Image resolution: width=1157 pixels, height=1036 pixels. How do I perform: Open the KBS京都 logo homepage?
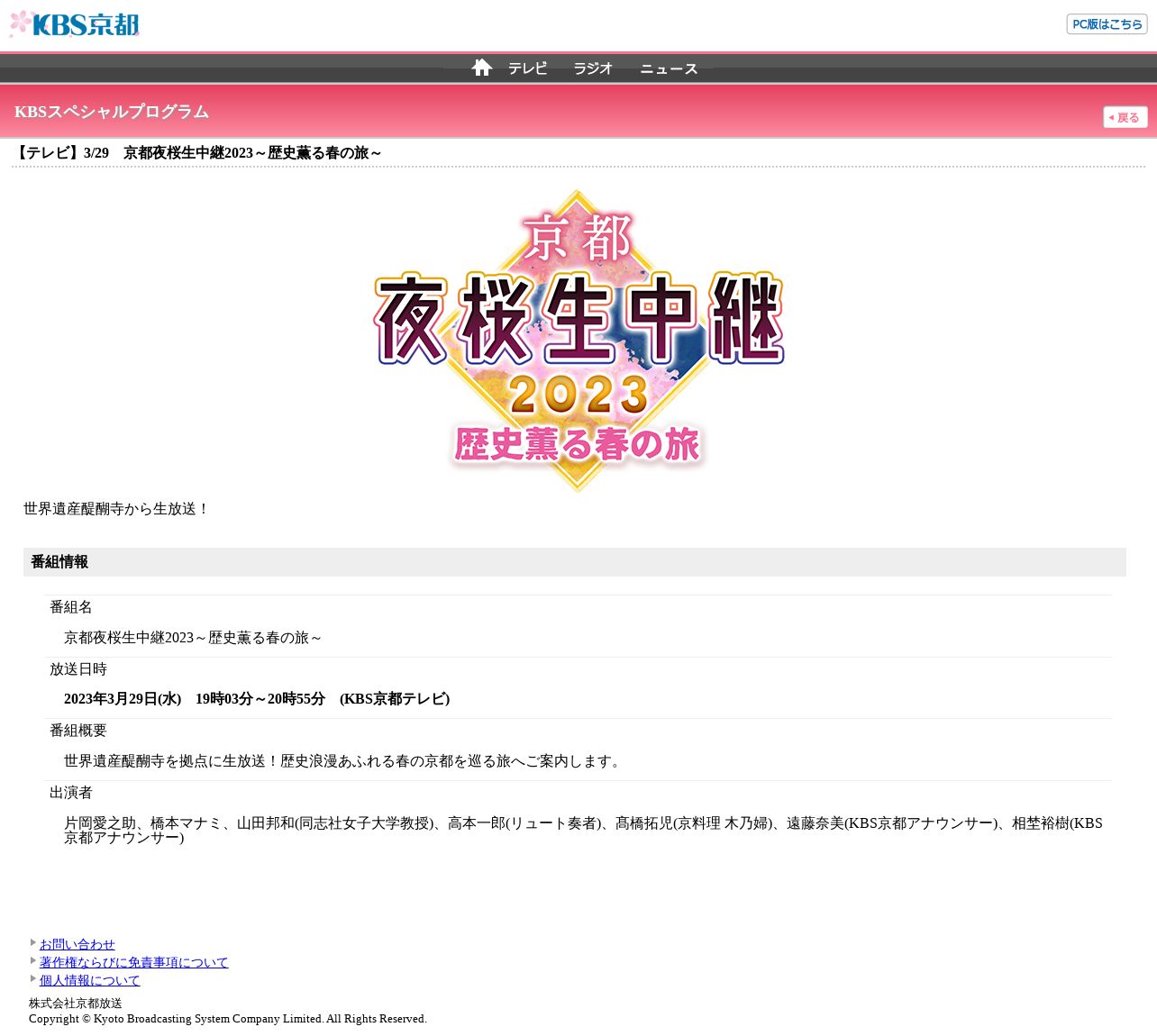coord(74,24)
